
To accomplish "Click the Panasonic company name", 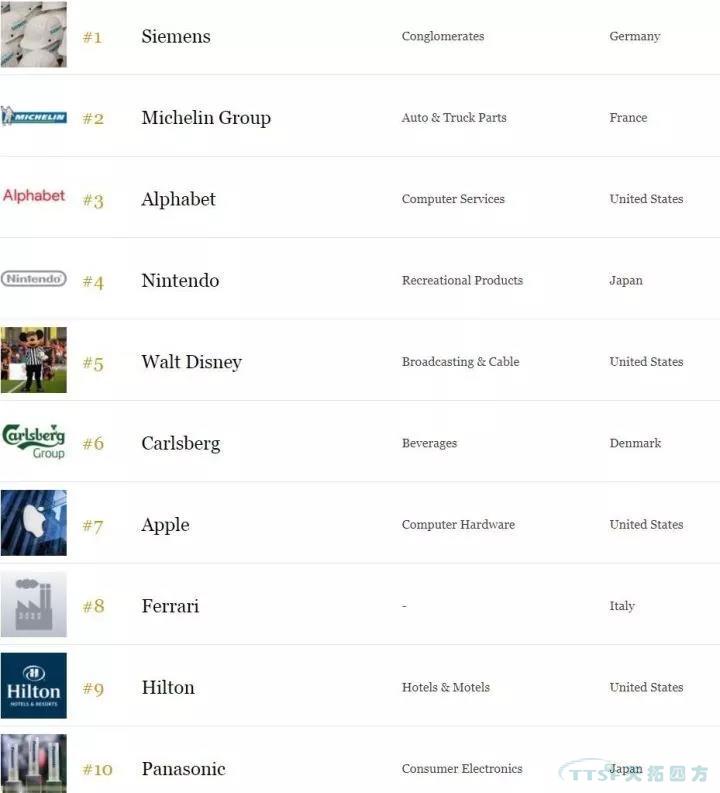I will 183,769.
